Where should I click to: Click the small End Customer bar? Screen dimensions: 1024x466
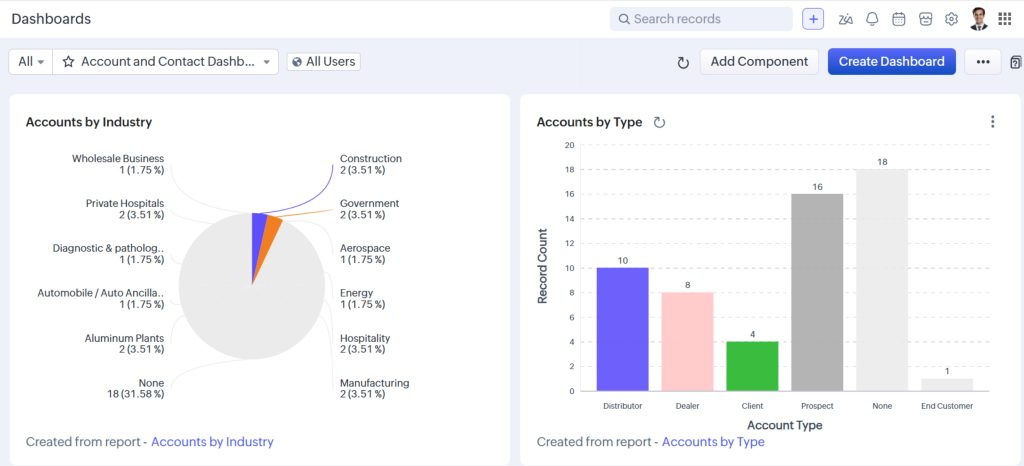(x=947, y=385)
